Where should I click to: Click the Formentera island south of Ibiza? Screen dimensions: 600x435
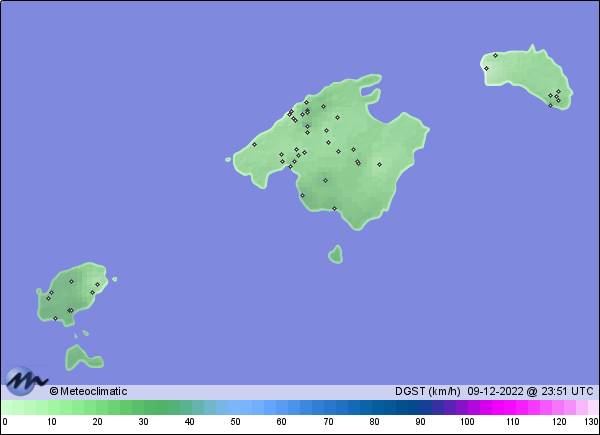(83, 358)
